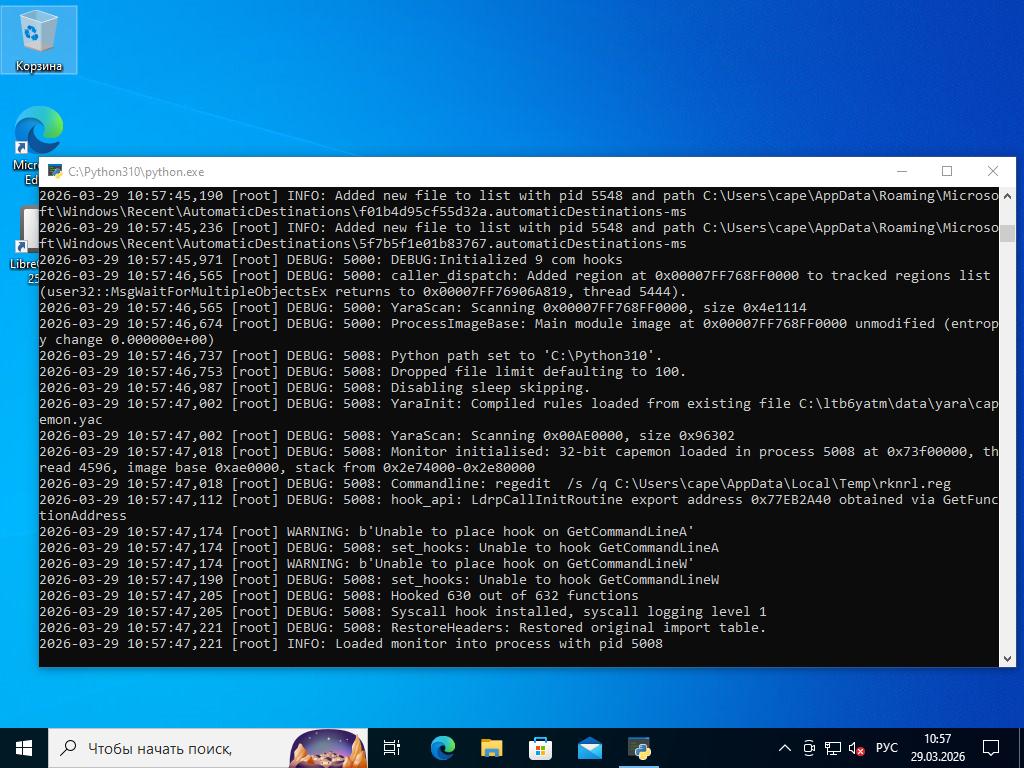1024x768 pixels.
Task: Open the notification Action Center
Action: pyautogui.click(x=991, y=748)
